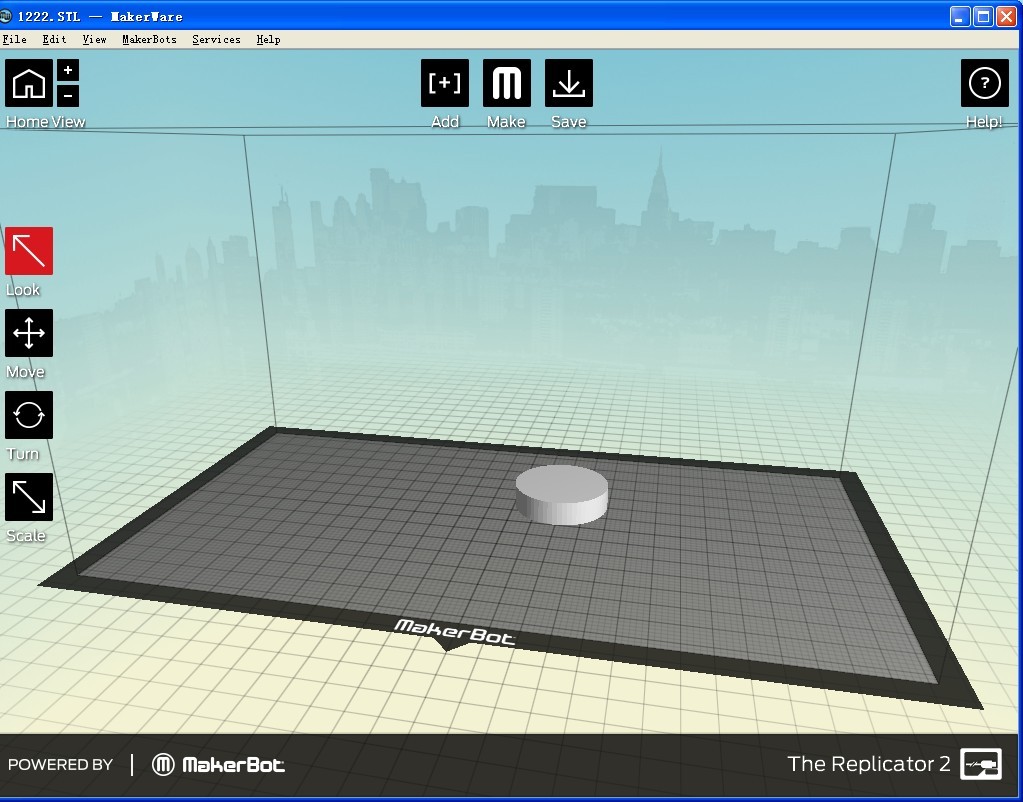Screen dimensions: 1023x802
Task: Select the Move tool
Action: [x=29, y=333]
